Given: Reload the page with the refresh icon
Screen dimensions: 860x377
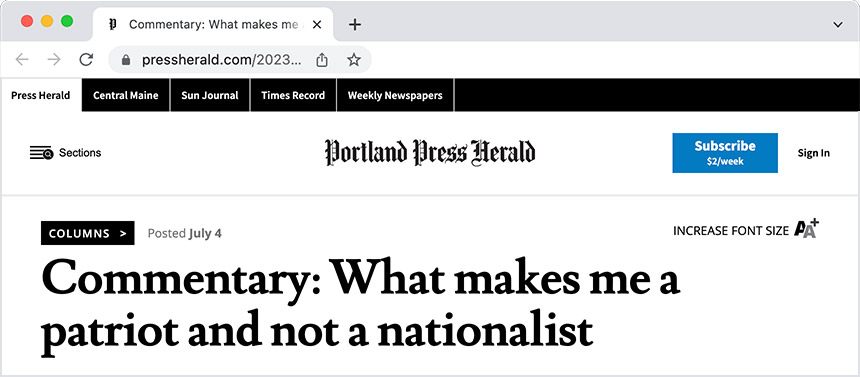Looking at the screenshot, I should click(86, 59).
